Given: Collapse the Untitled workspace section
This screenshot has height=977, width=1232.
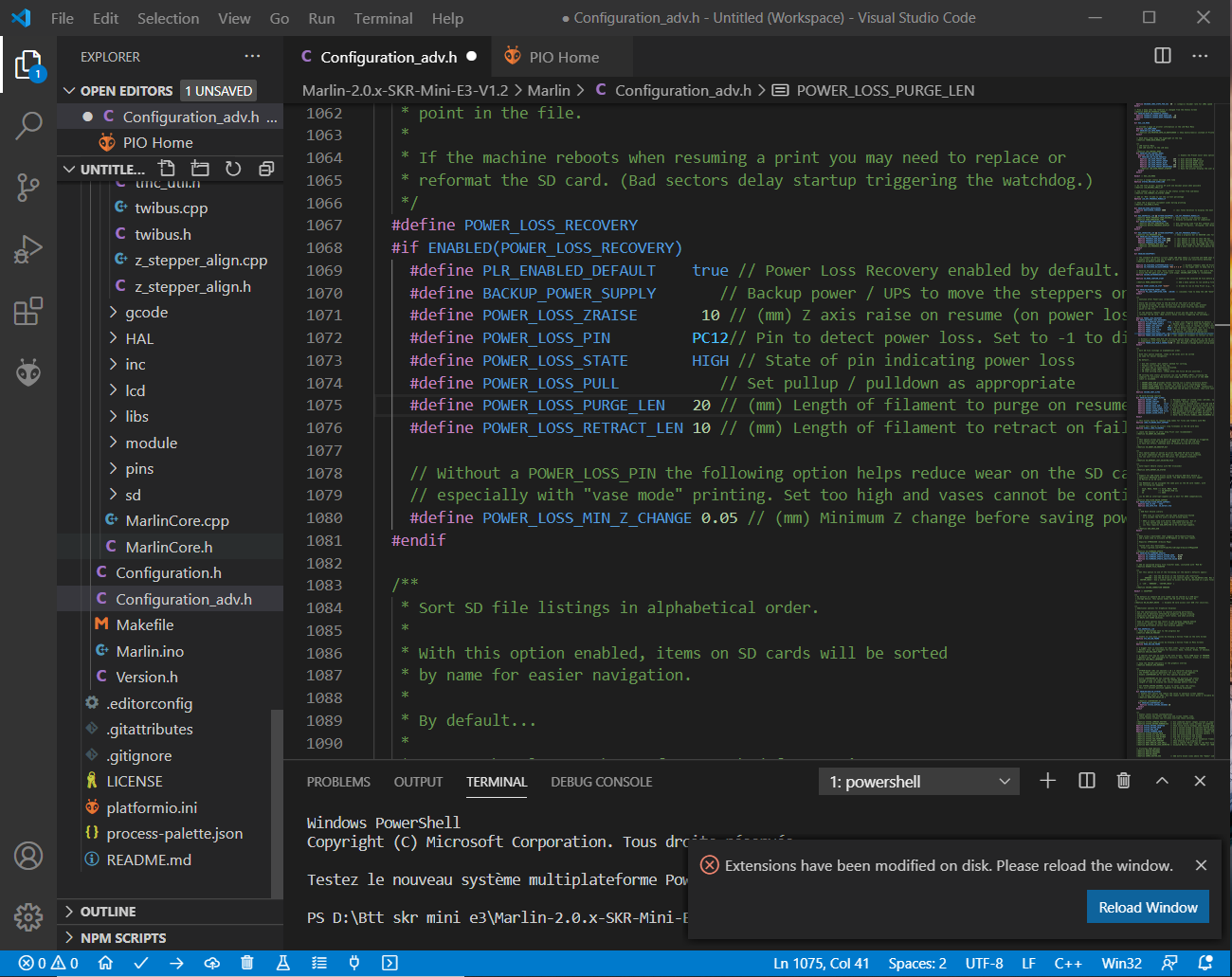Looking at the screenshot, I should tap(69, 170).
